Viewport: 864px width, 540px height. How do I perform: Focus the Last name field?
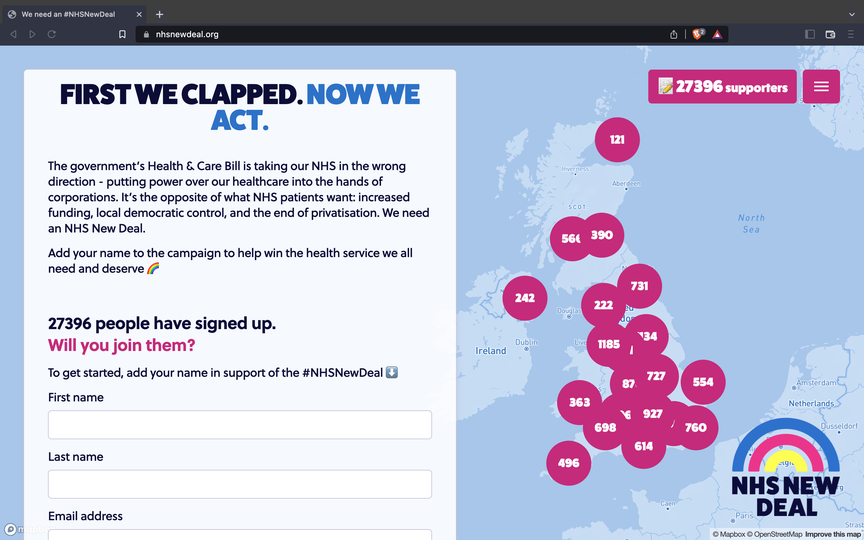point(240,484)
